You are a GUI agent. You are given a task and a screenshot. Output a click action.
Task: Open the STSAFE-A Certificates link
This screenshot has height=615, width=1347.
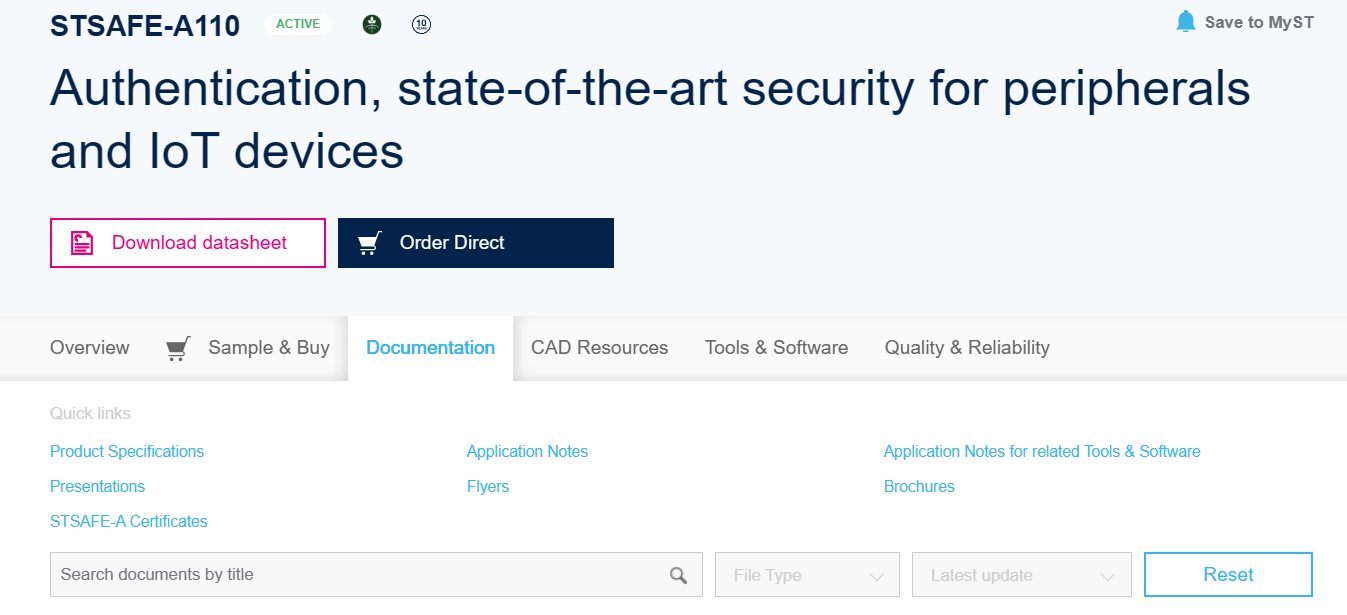128,521
